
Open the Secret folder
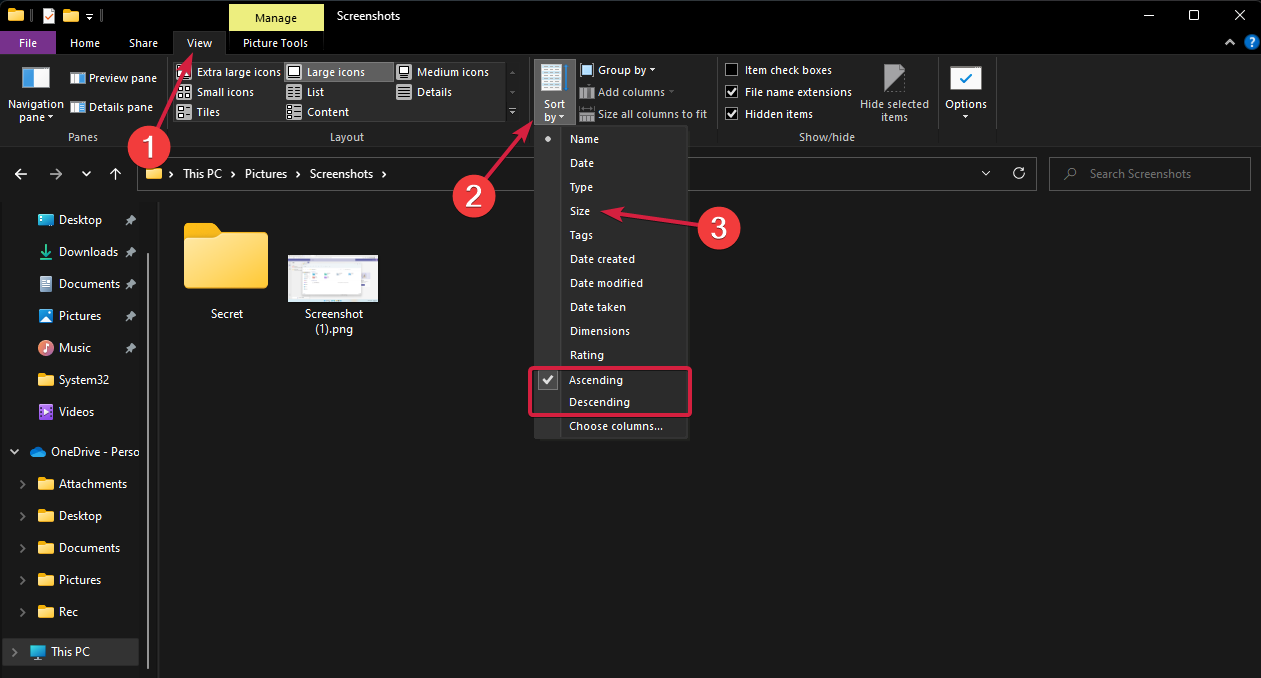(227, 272)
